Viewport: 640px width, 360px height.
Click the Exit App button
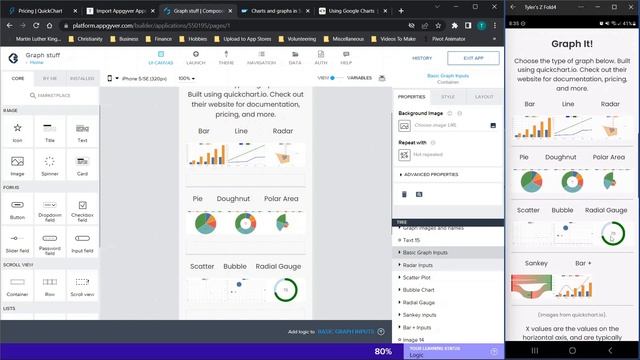tap(473, 58)
